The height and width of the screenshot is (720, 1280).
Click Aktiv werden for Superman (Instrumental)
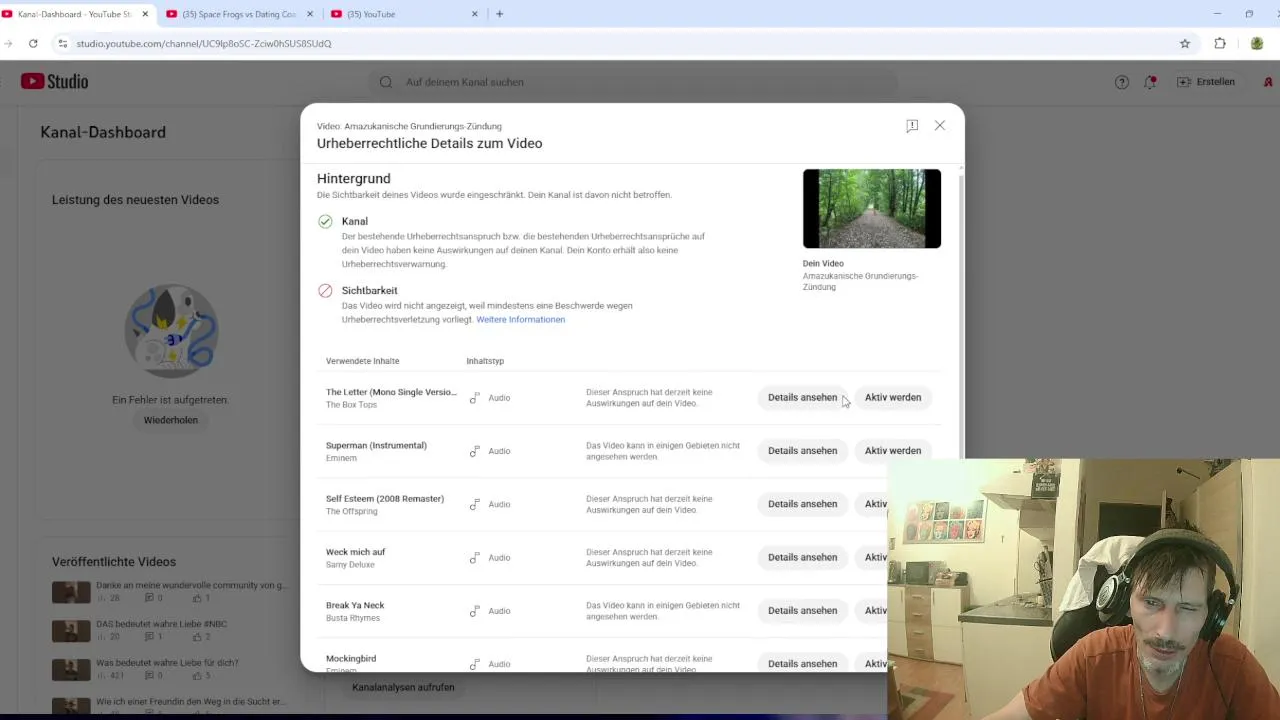point(893,451)
